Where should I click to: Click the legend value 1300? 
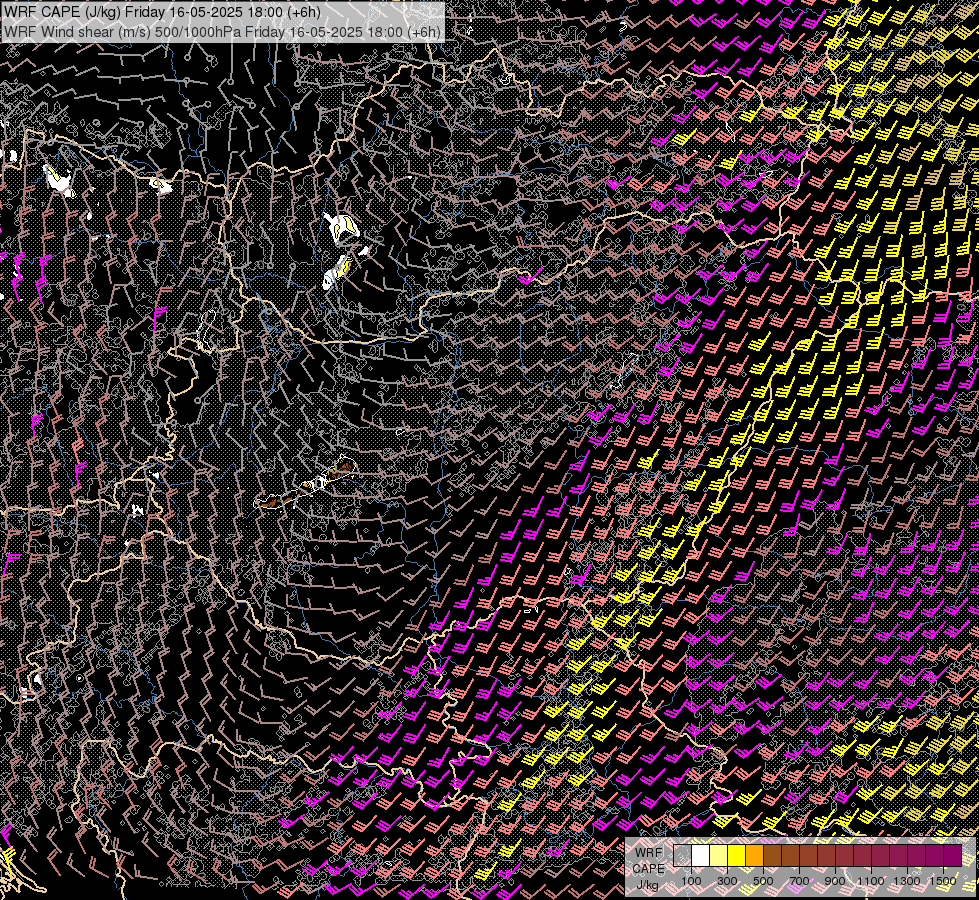coord(907,881)
